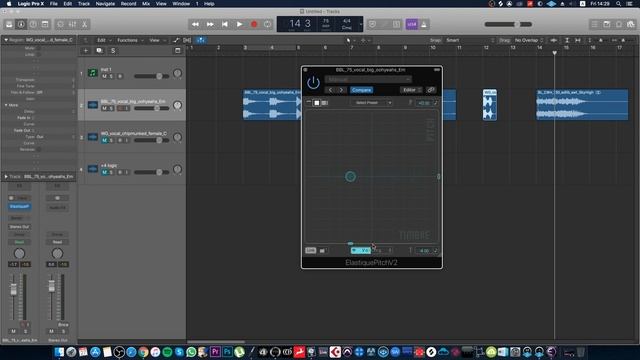Screen dimensions: 640x360
Task: Open the Editor view dropdown in plugin
Action: [411, 90]
